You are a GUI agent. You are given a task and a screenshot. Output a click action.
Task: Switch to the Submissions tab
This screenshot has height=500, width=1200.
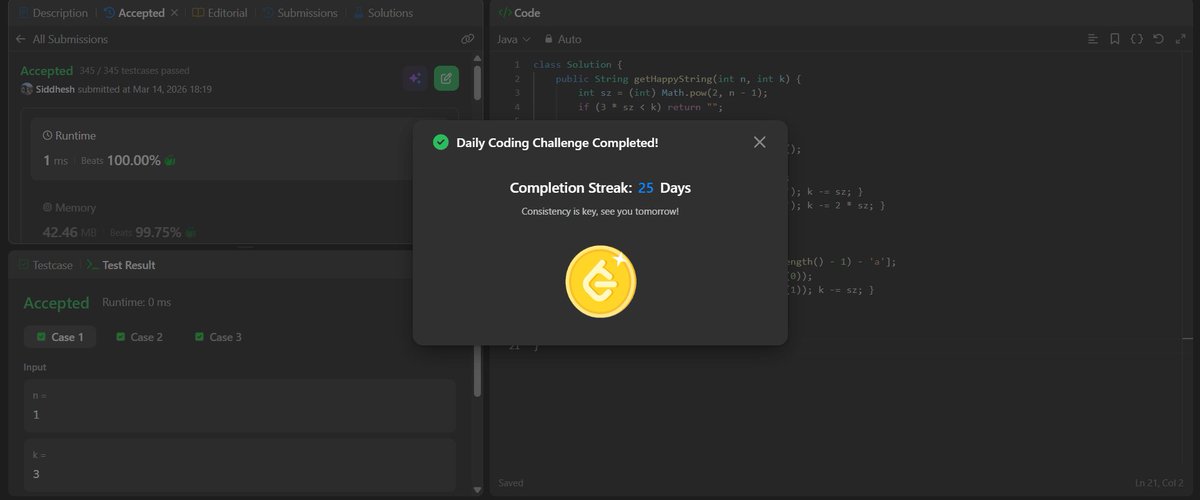coord(300,13)
